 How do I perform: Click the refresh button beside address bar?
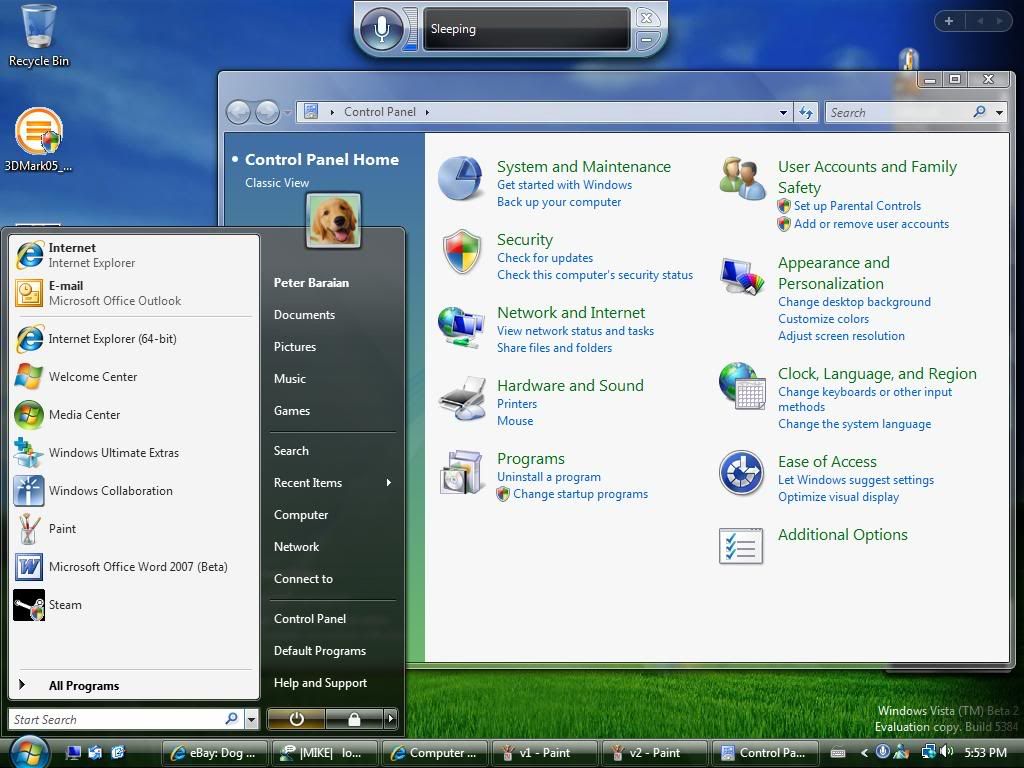point(807,112)
